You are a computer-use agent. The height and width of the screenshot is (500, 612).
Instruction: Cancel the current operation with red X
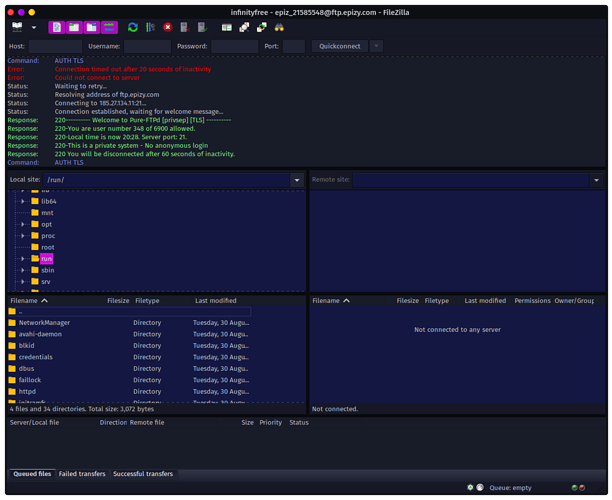tap(168, 27)
